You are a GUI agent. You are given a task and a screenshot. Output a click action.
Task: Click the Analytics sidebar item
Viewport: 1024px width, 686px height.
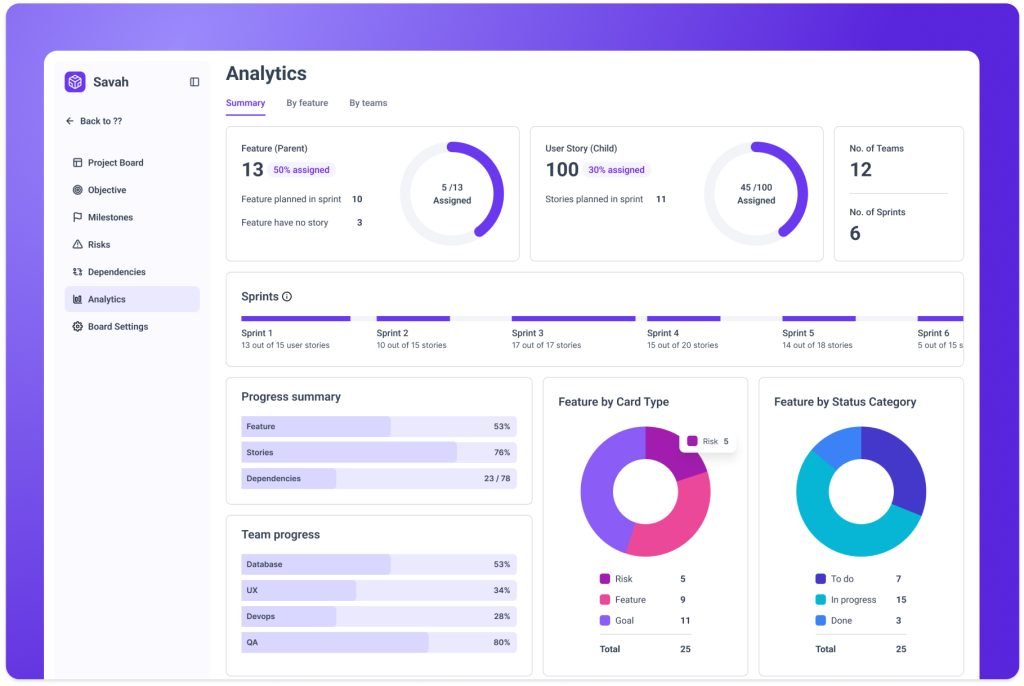[132, 299]
